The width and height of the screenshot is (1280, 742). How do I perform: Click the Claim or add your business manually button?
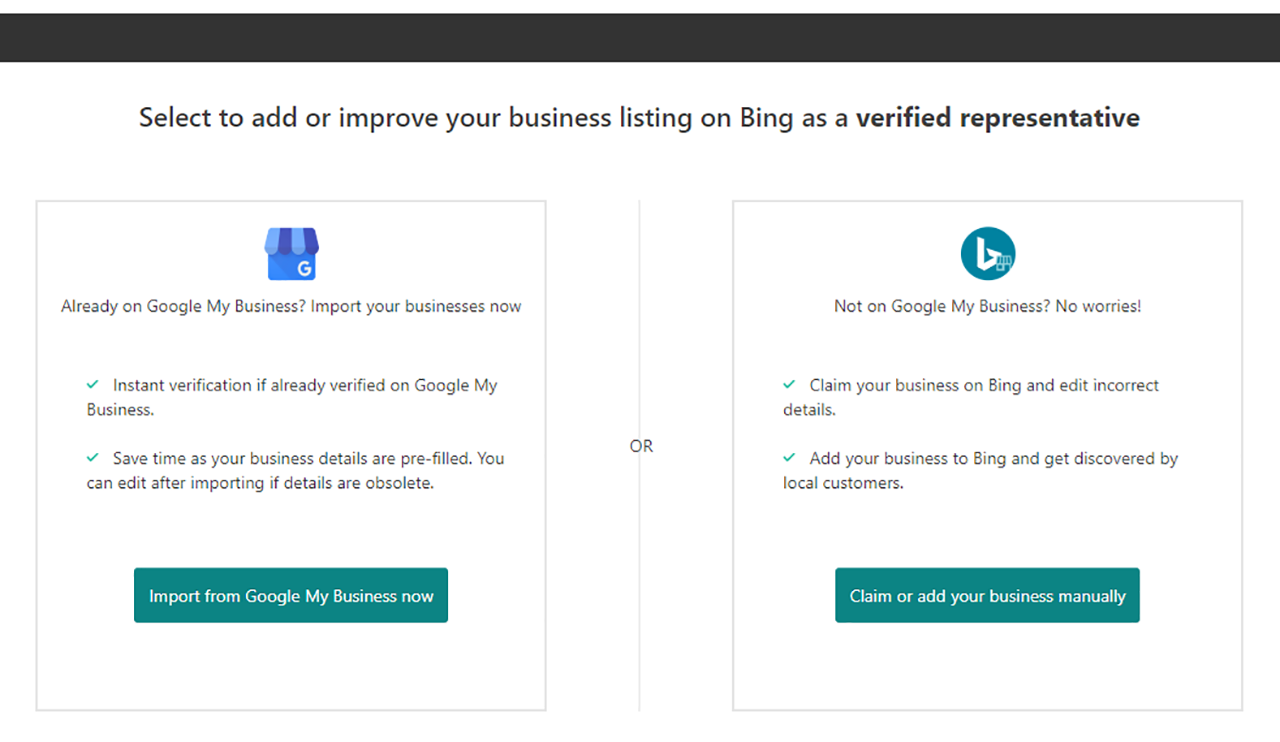click(x=987, y=595)
